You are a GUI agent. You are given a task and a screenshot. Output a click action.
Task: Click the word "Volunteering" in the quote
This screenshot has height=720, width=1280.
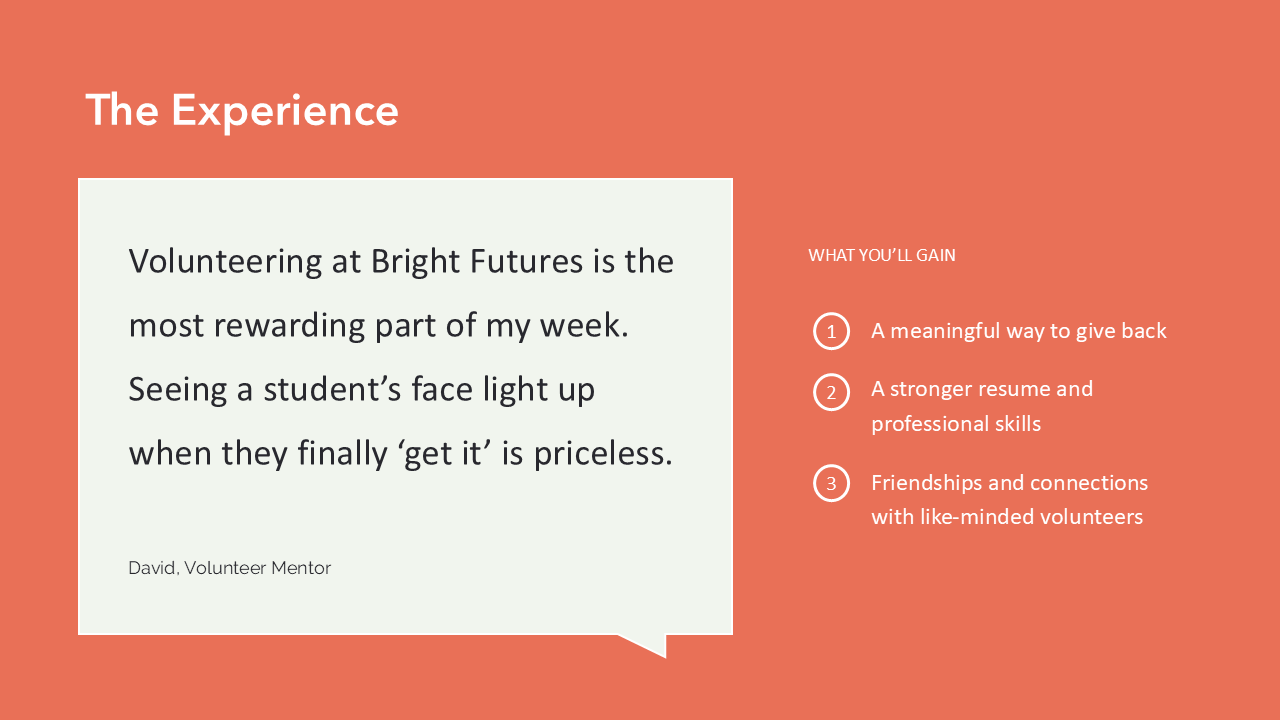click(225, 261)
